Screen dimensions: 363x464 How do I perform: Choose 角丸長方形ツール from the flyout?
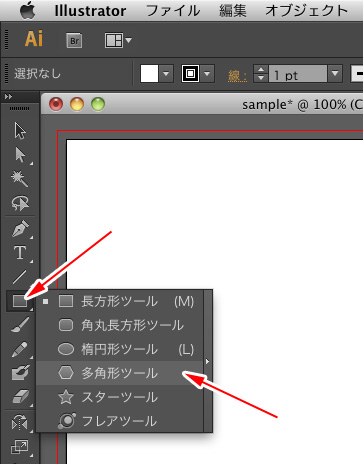tap(120, 325)
